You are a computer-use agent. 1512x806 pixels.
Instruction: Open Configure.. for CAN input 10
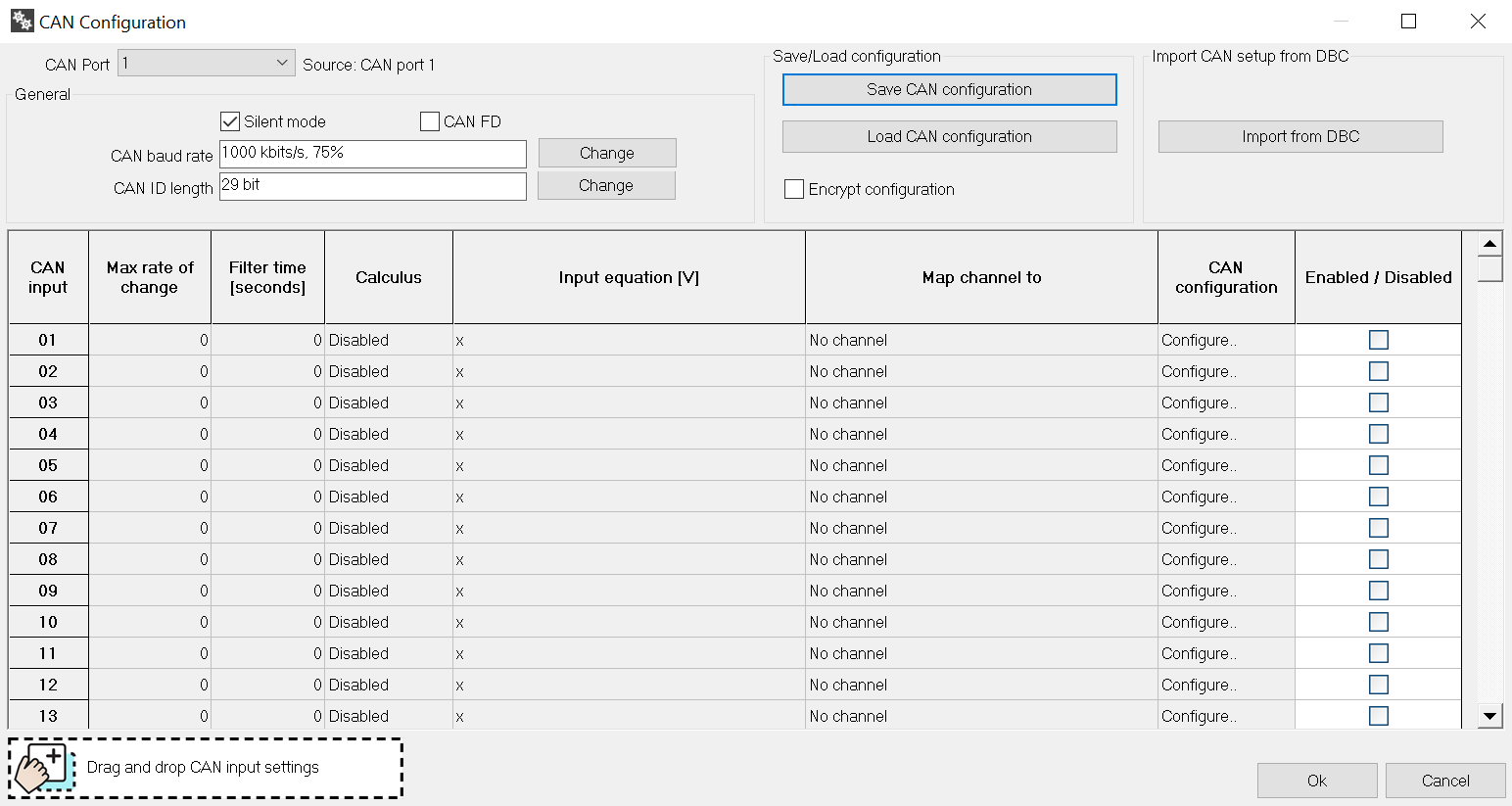(1199, 622)
